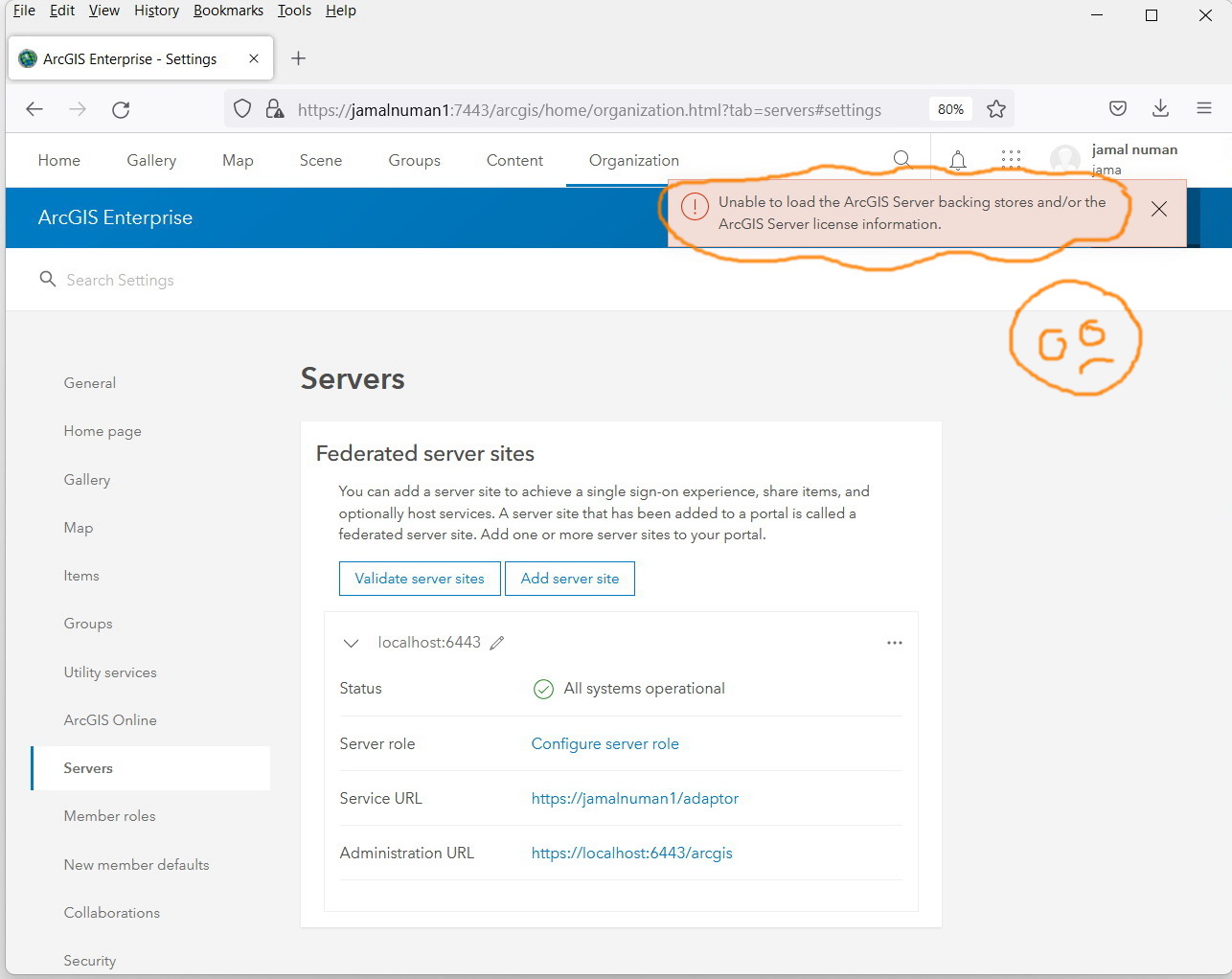The image size is (1232, 979).
Task: Open the Administration URL localhost:6443/arcgis link
Action: [632, 853]
